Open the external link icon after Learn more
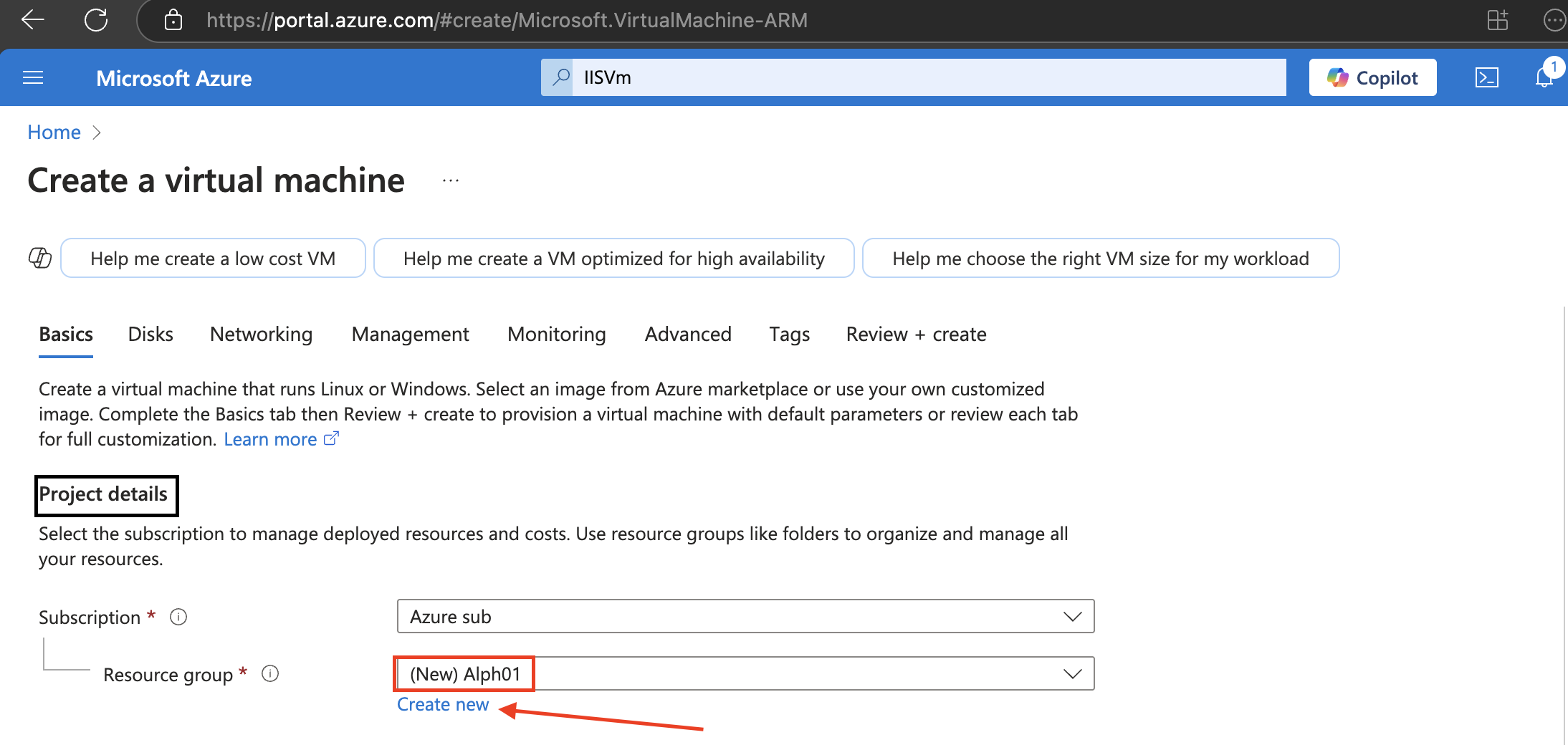Image resolution: width=1568 pixels, height=745 pixels. [331, 438]
